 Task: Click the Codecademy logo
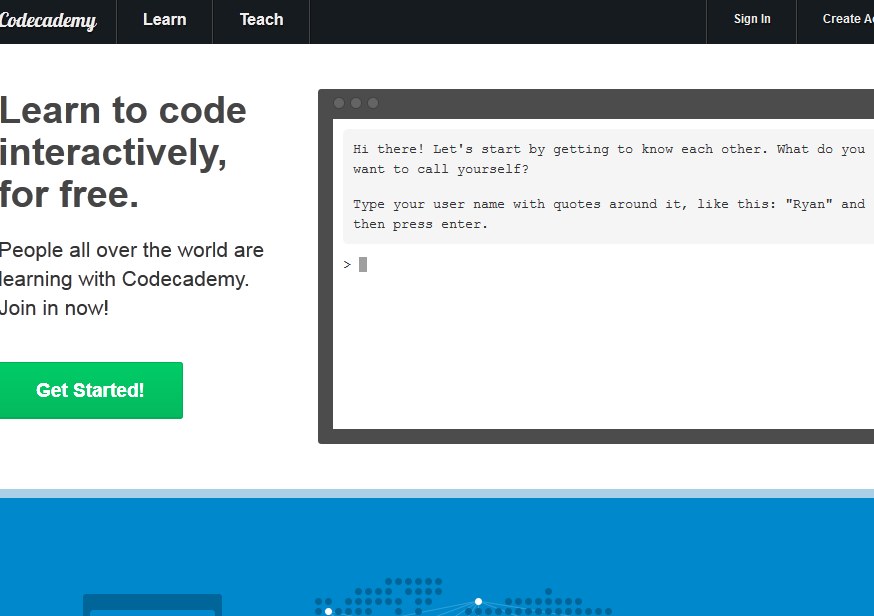point(48,21)
